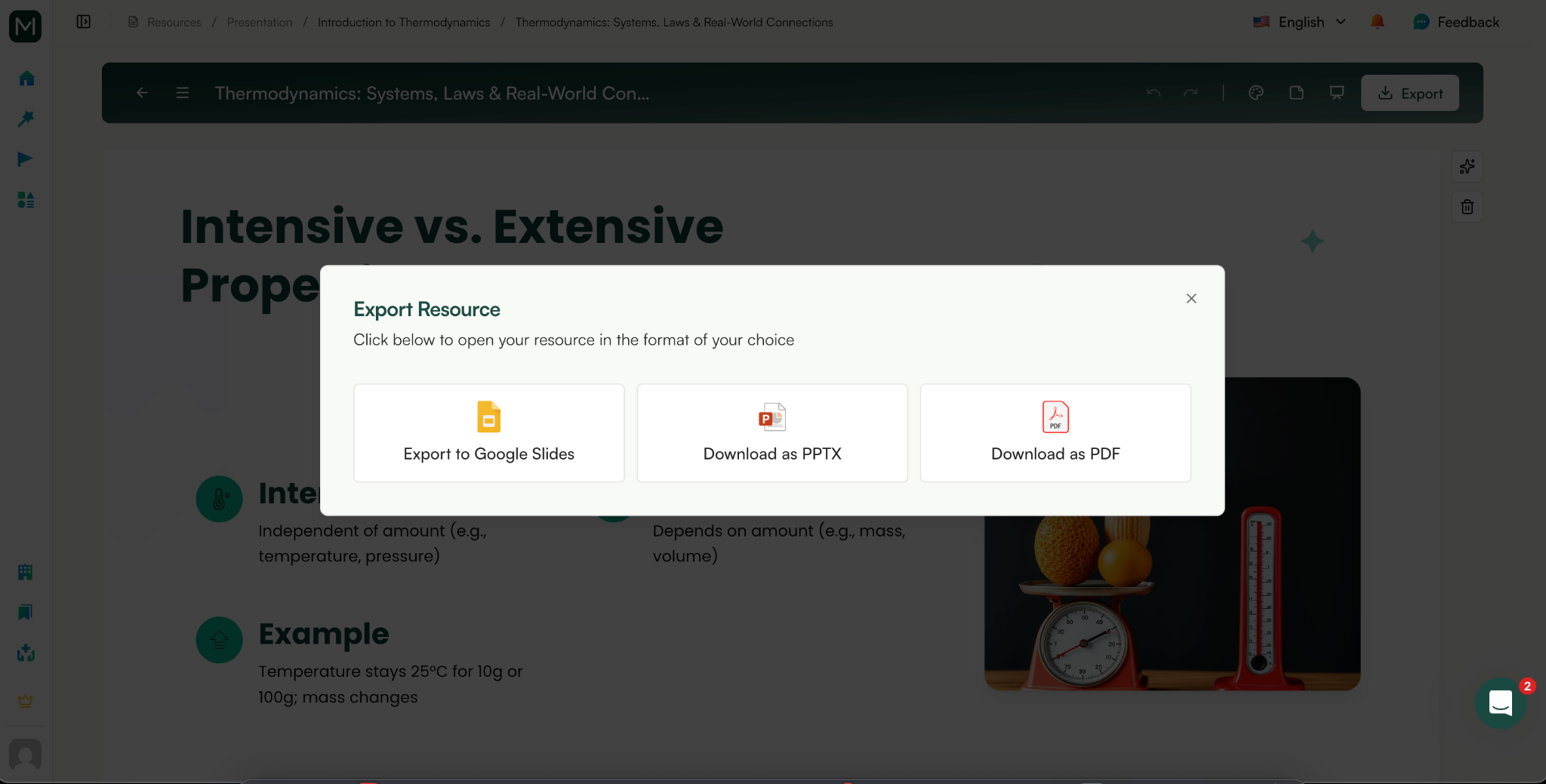This screenshot has height=784, width=1546.
Task: Select the Home icon in the sidebar
Action: (x=25, y=78)
